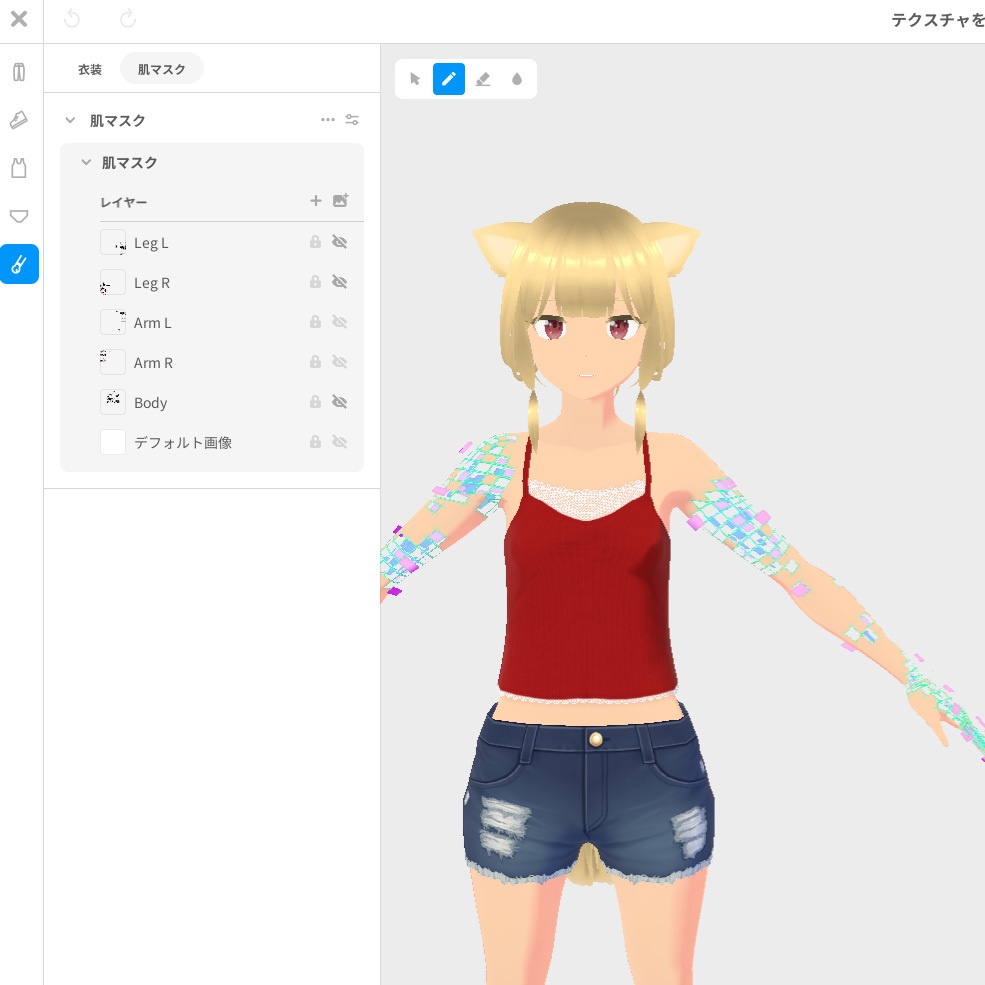Screen dimensions: 985x985
Task: Select the pants category icon in sidebar
Action: tap(19, 71)
